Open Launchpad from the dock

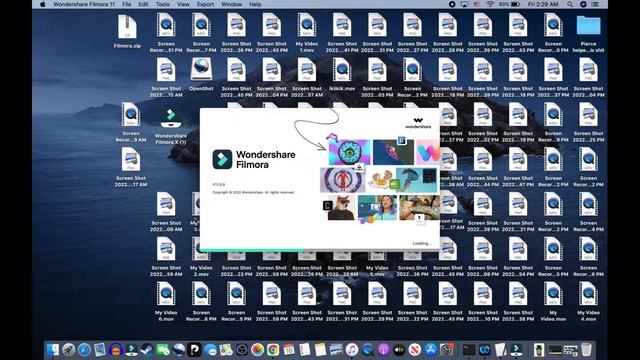tap(69, 350)
